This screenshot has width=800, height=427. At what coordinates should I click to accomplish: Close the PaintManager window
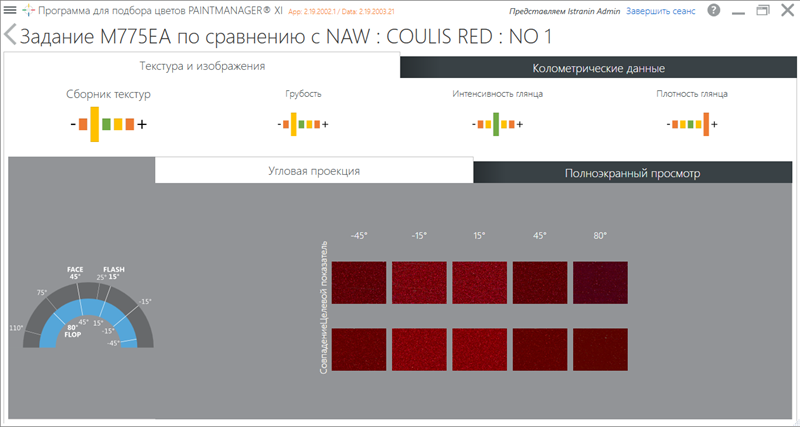(788, 10)
